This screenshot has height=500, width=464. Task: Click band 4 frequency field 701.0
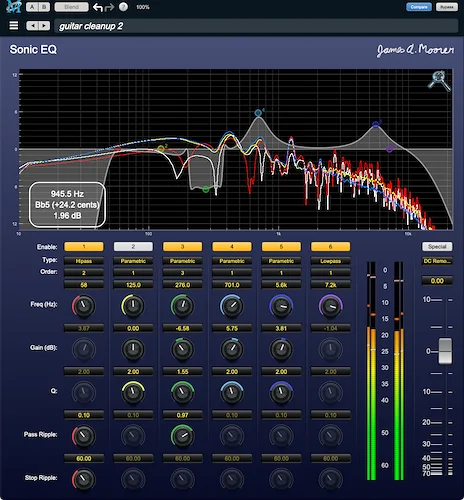(232, 285)
